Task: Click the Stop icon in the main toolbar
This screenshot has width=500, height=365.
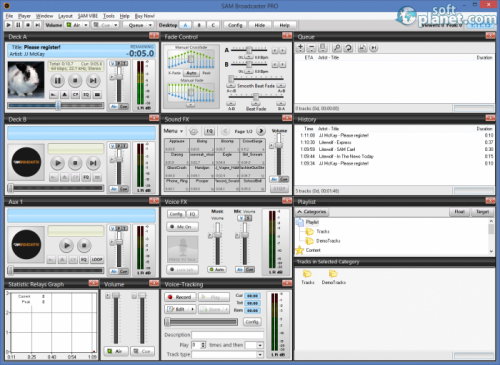Action: (28, 25)
